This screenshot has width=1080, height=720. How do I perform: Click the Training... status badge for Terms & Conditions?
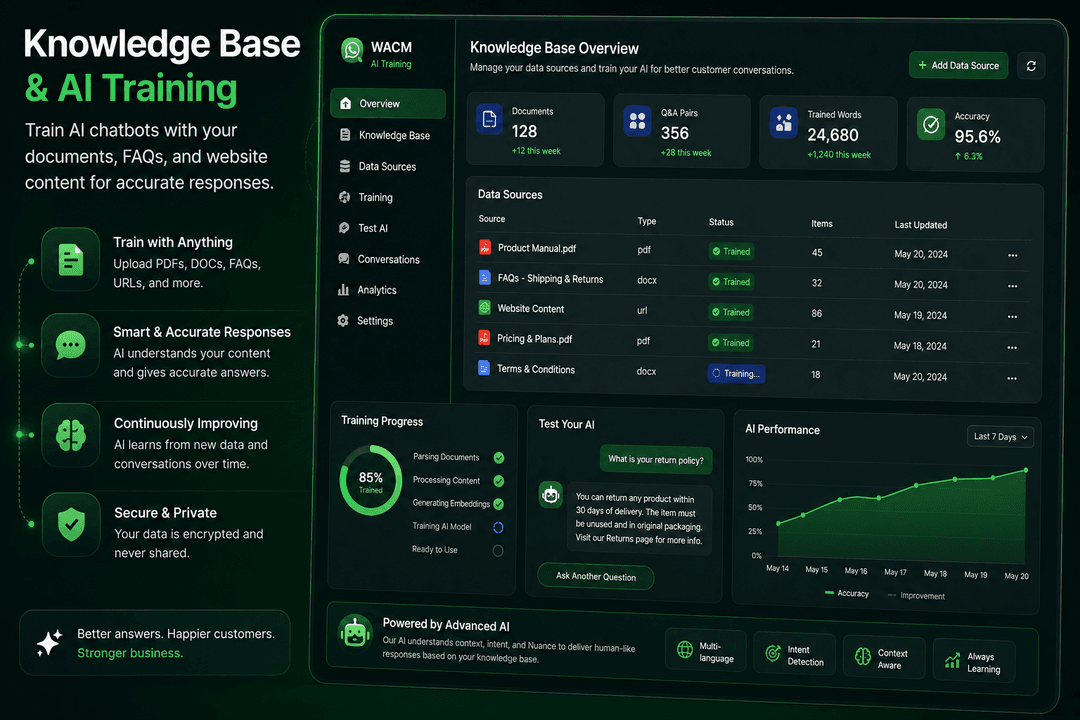[736, 373]
